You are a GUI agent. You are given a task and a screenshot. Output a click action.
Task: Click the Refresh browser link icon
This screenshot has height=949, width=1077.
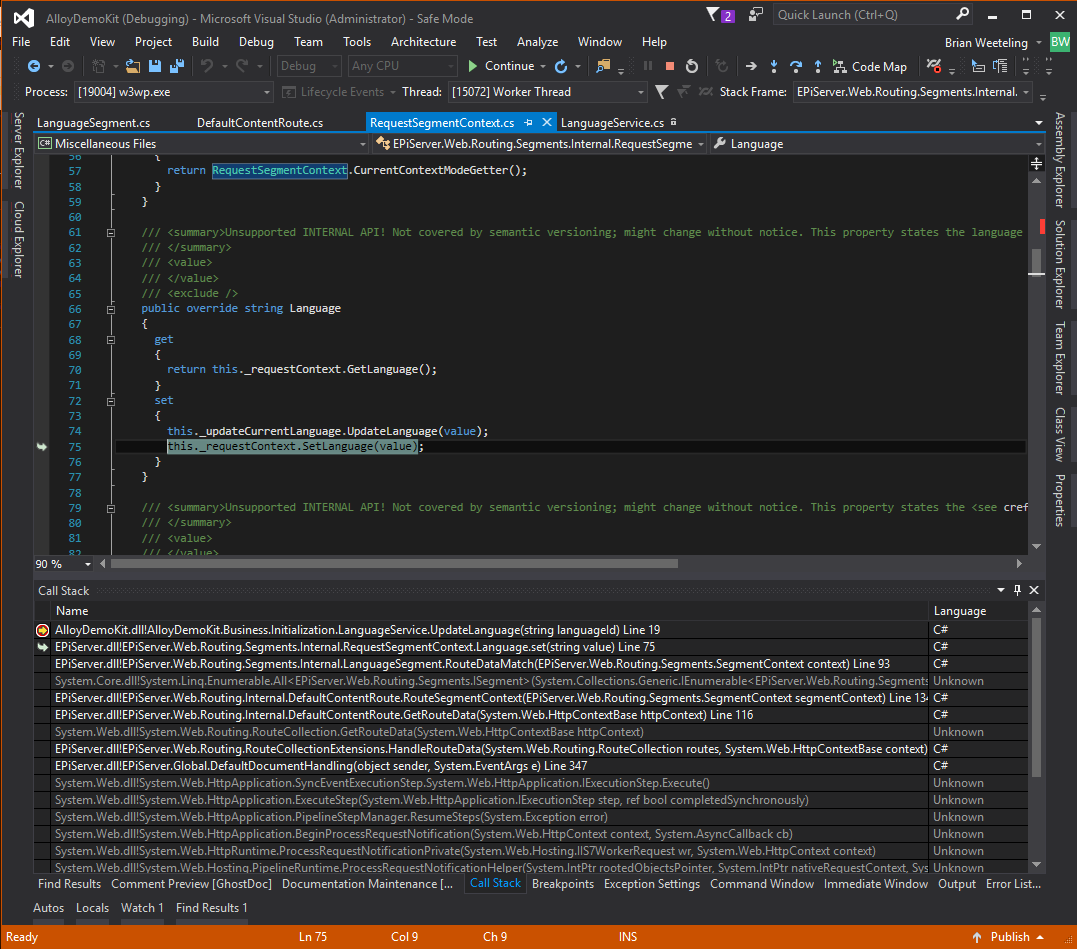(x=561, y=66)
